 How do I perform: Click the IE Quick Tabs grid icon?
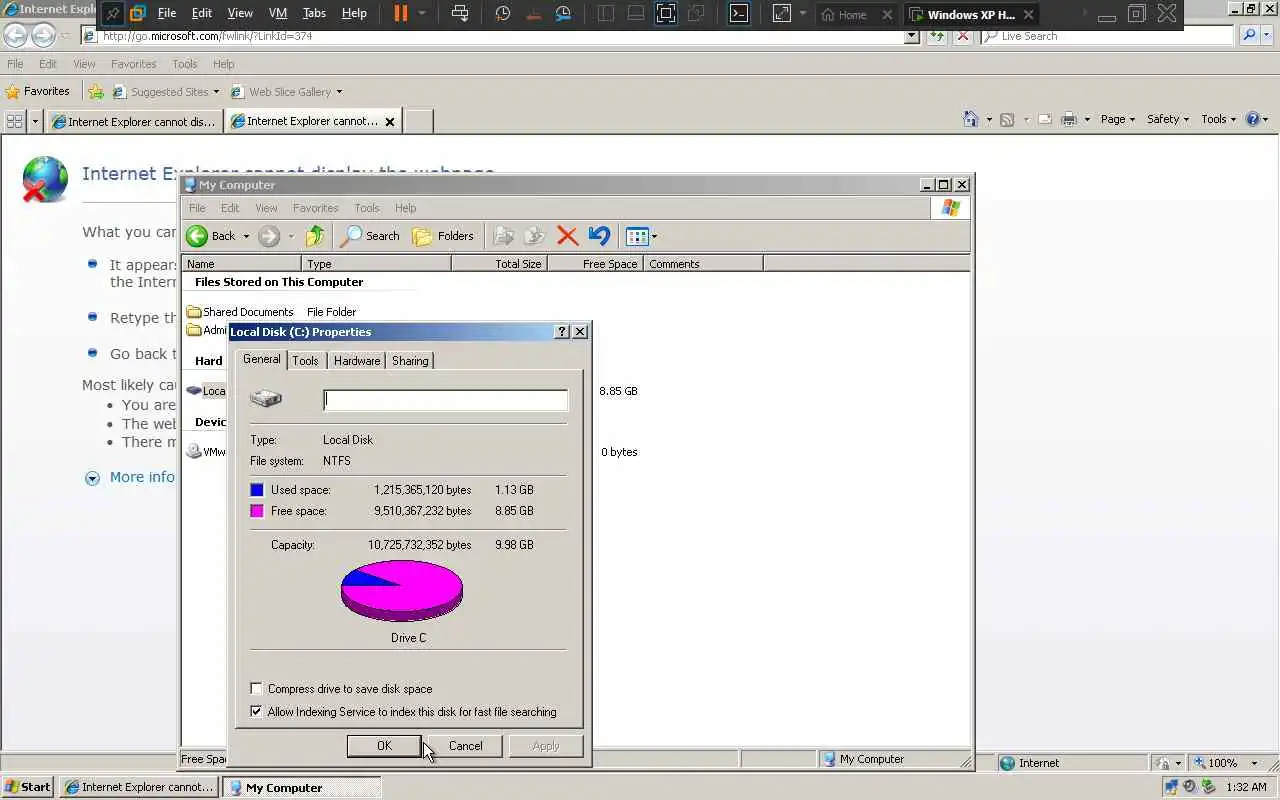(14, 121)
